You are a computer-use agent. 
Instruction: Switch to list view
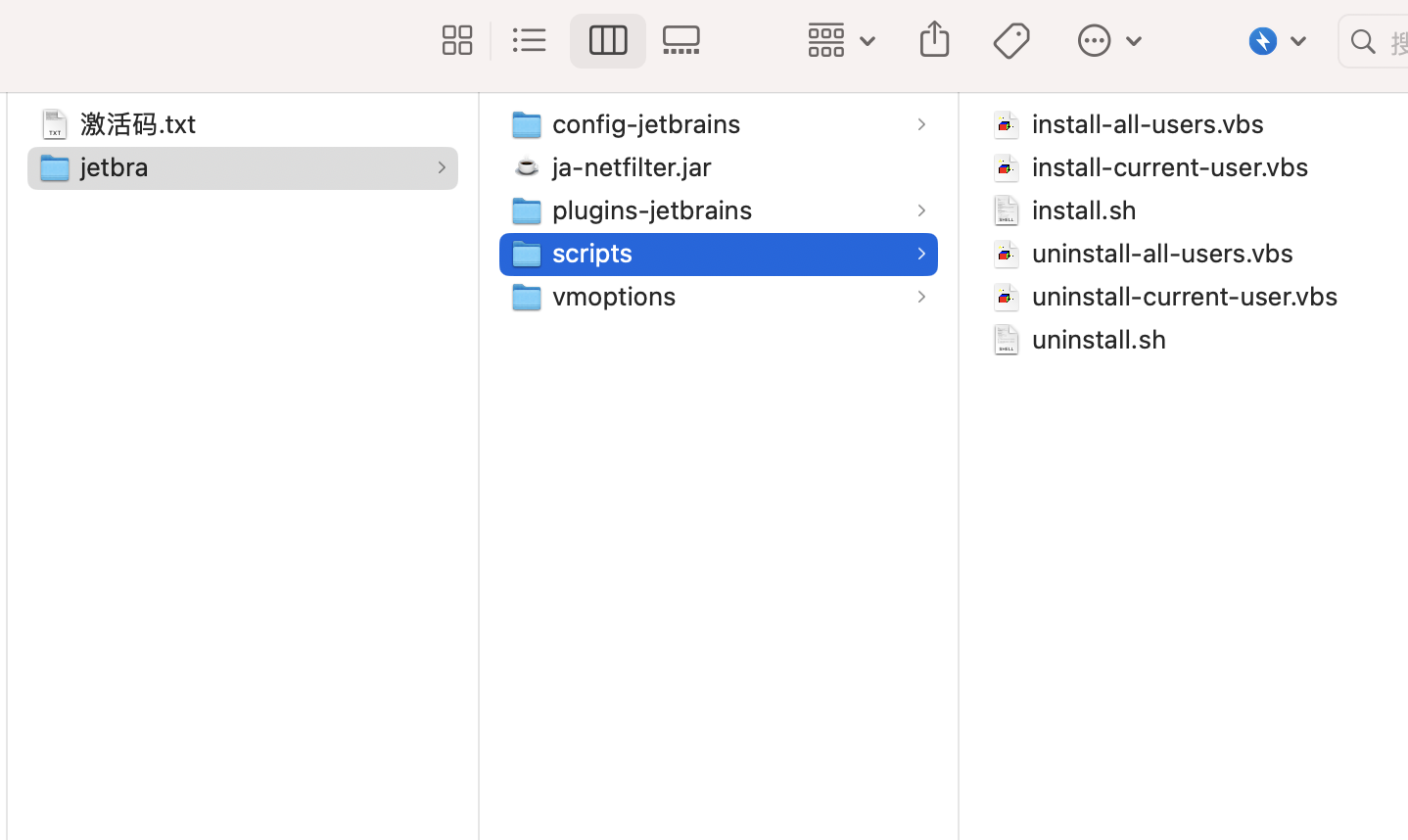coord(530,40)
